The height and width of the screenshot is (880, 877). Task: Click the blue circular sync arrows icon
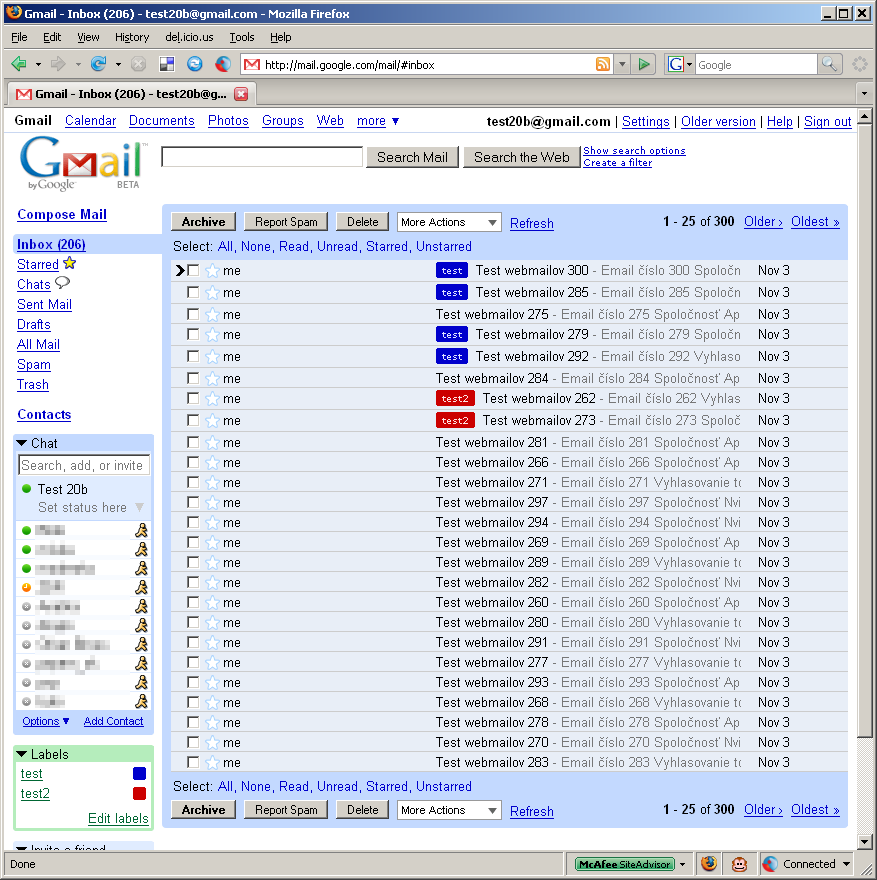tap(195, 65)
